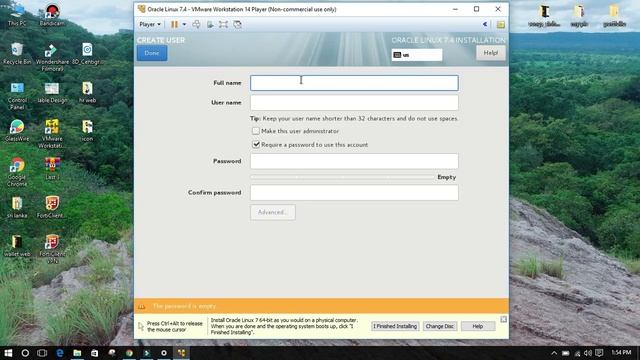Image resolution: width=640 pixels, height=360 pixels.
Task: Select GlassWire desktop icon
Action: pyautogui.click(x=17, y=131)
